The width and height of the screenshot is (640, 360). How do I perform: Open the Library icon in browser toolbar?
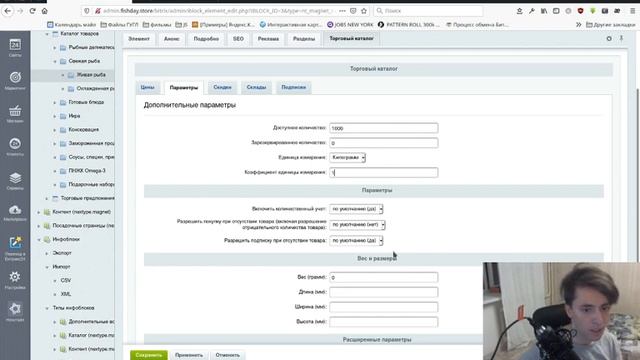point(544,11)
